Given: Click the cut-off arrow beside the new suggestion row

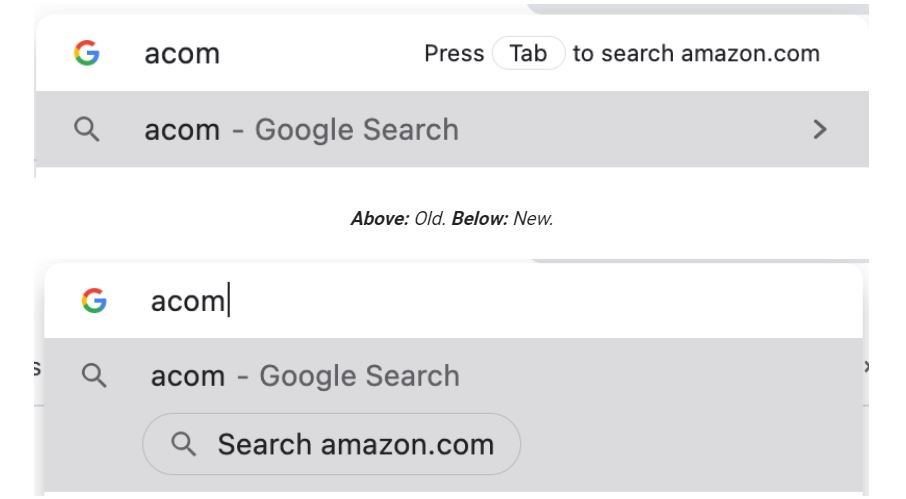Looking at the screenshot, I should pyautogui.click(x=865, y=368).
